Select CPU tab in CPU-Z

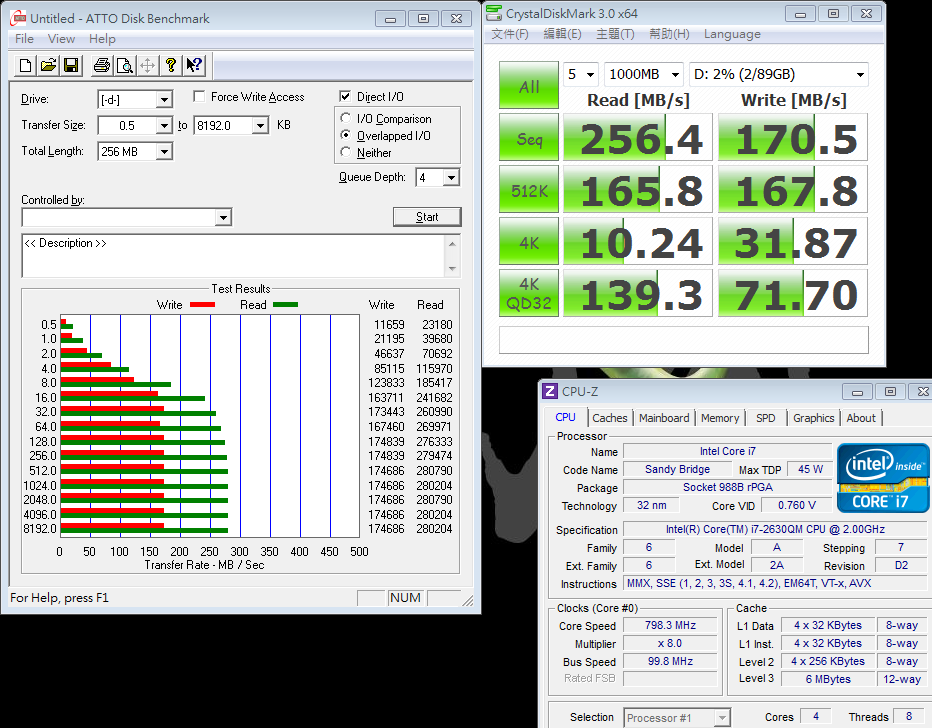click(565, 417)
